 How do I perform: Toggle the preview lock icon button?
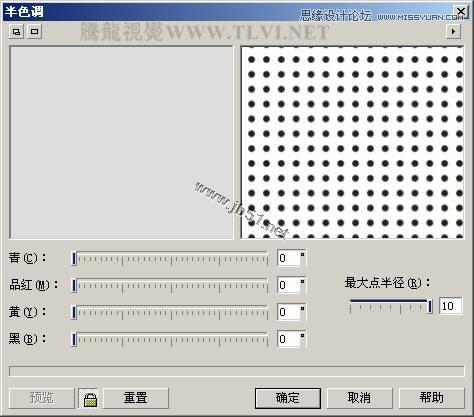(x=90, y=398)
